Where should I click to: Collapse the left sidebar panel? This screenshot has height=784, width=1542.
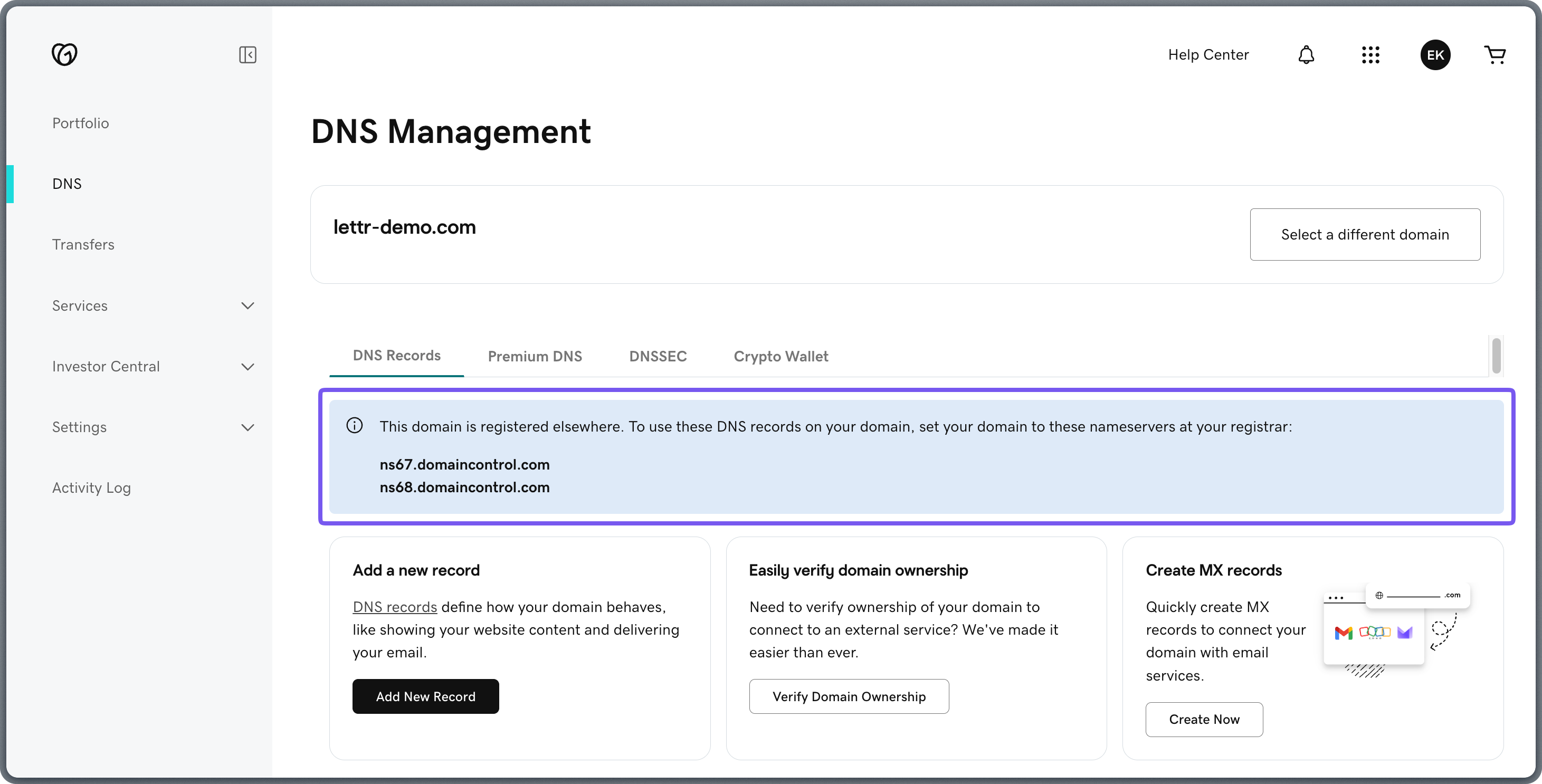pos(248,54)
